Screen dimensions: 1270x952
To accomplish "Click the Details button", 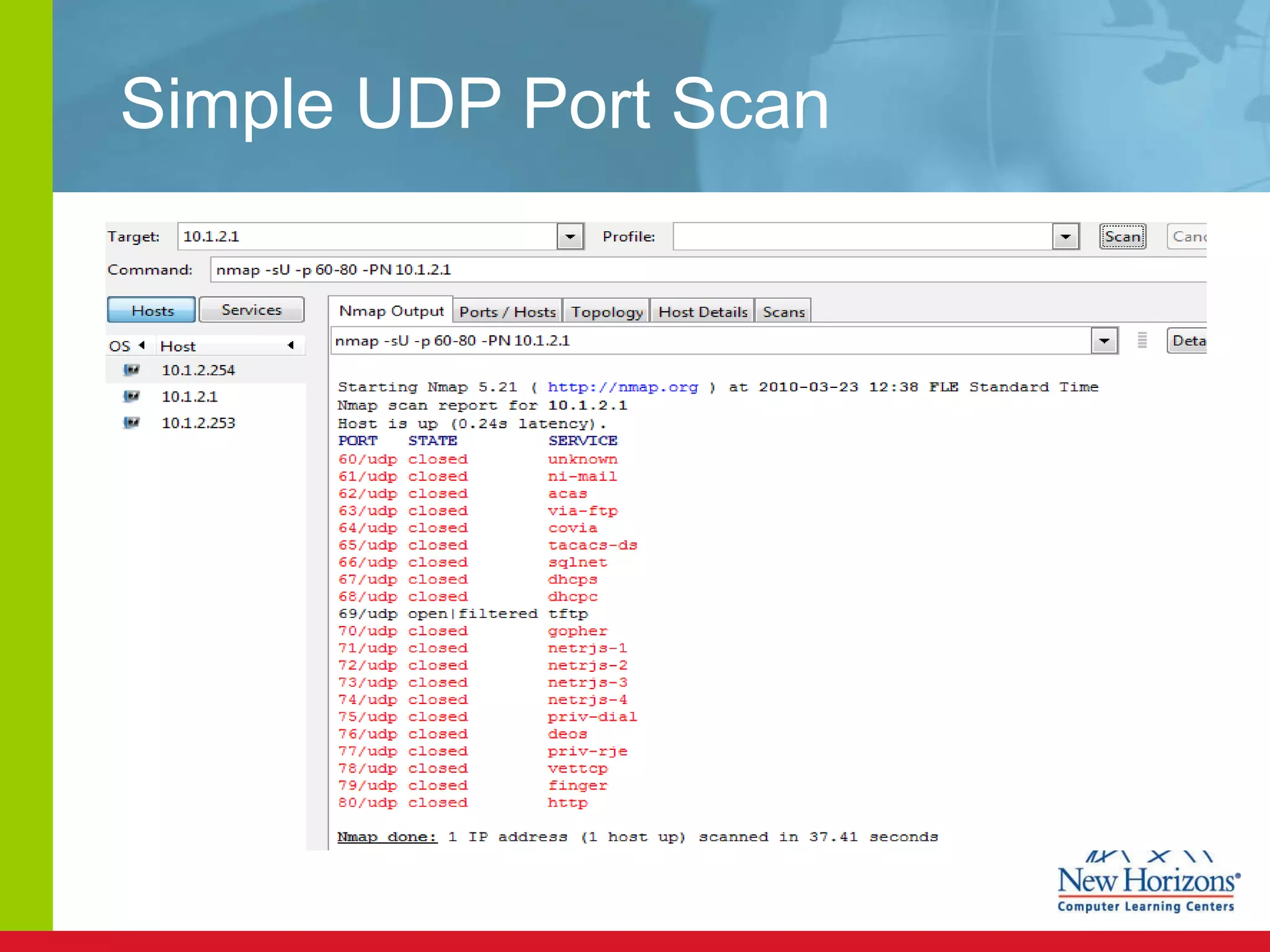I will 1188,341.
